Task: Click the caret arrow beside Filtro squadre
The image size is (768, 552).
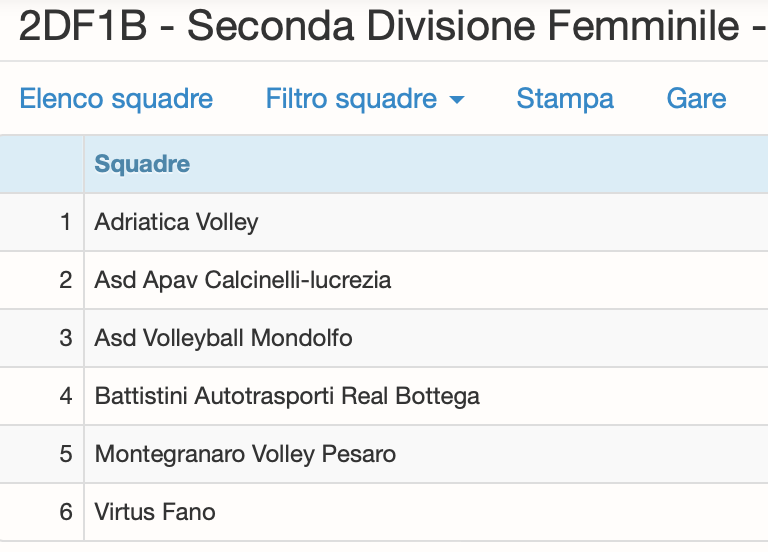Action: pos(456,100)
